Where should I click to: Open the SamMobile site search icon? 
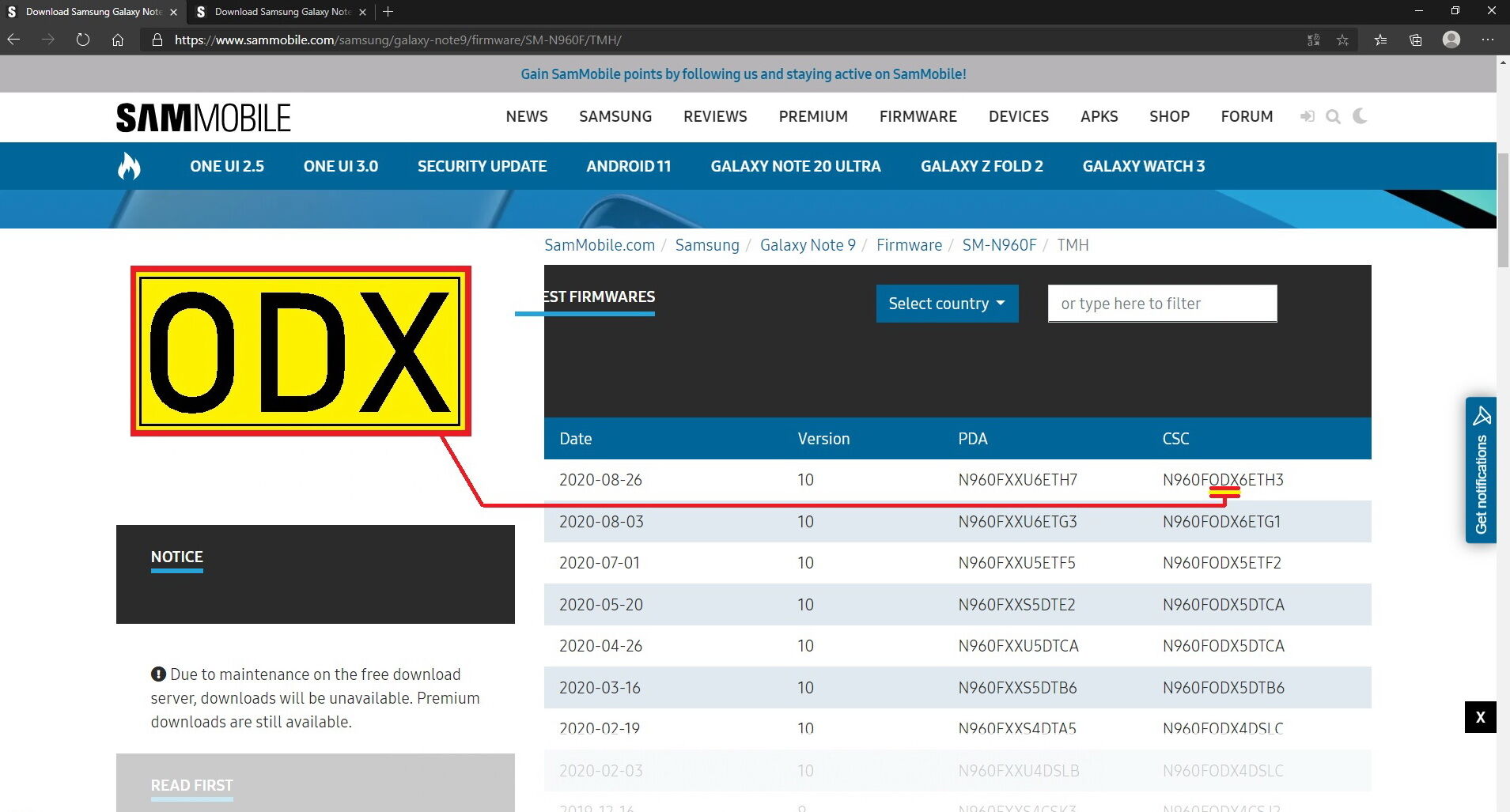pyautogui.click(x=1334, y=117)
